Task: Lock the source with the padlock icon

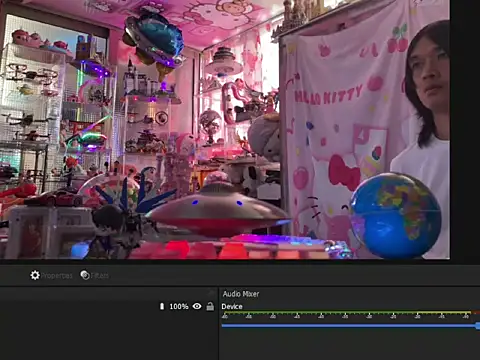Action: 210,306
